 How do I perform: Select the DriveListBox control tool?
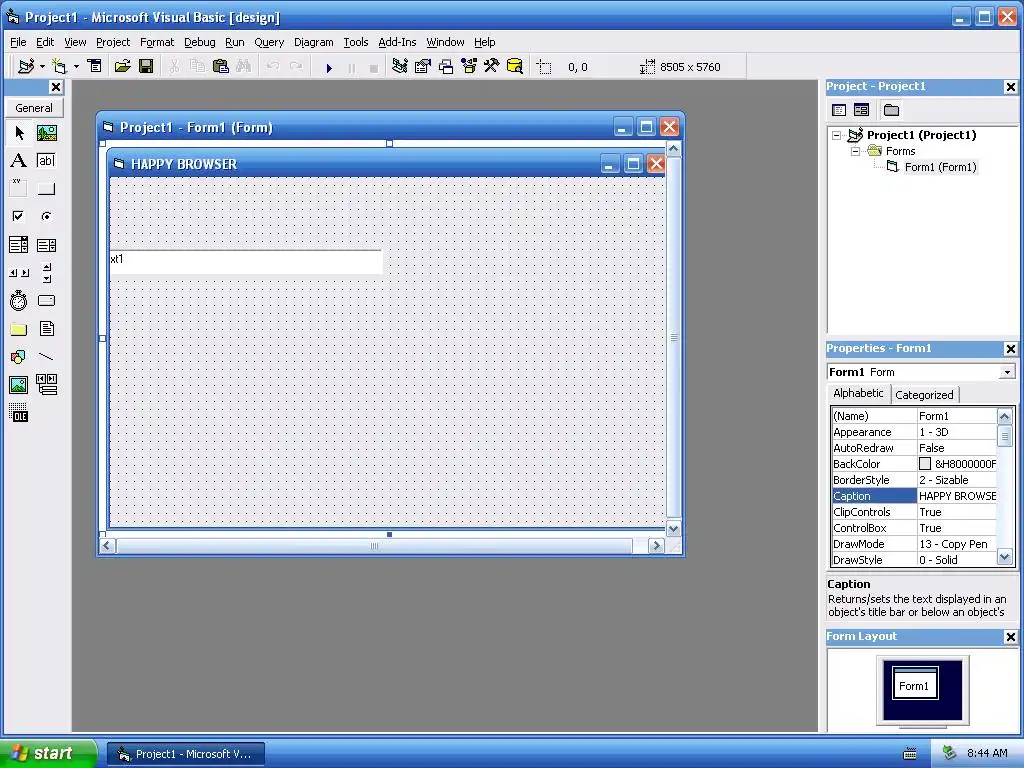pos(46,300)
